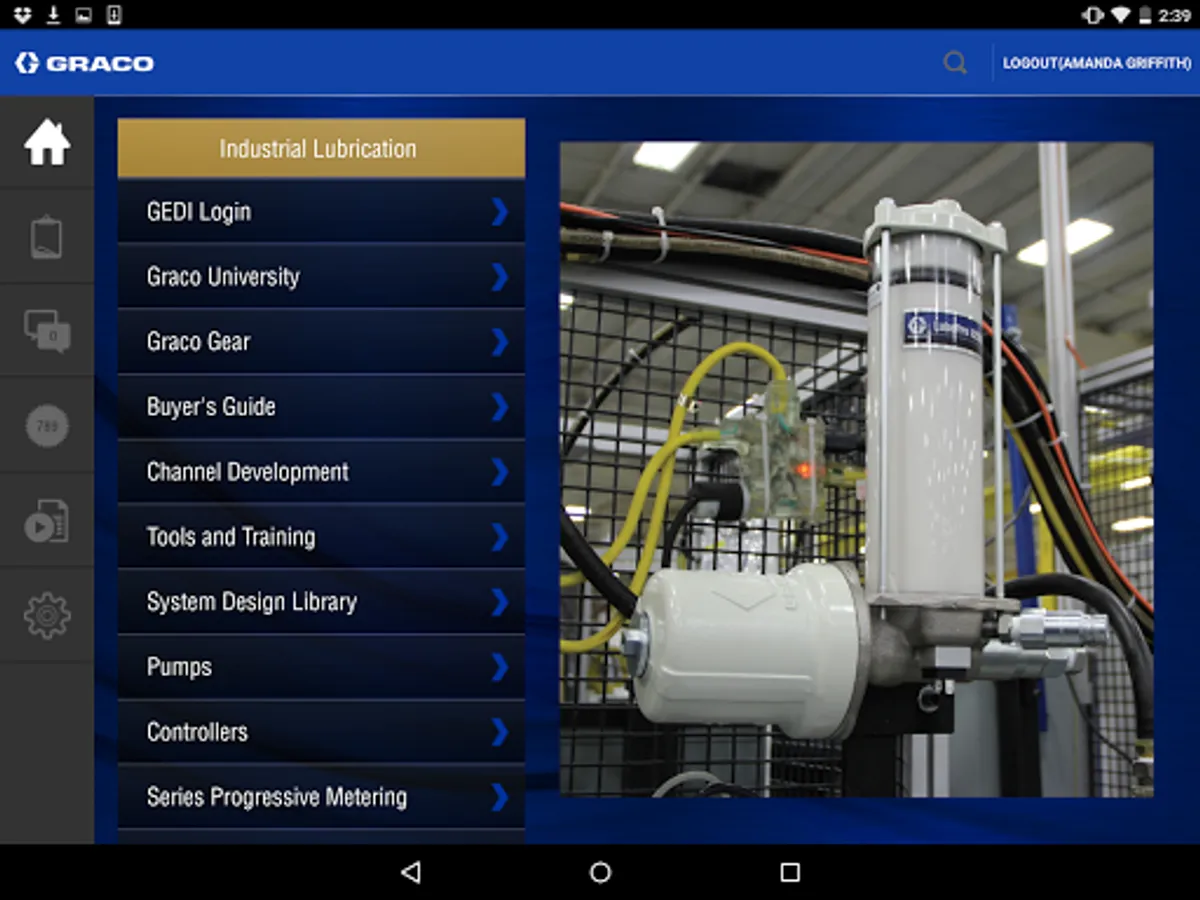Expand the System Design Library chevron arrow
Image resolution: width=1200 pixels, height=900 pixels.
pos(500,601)
